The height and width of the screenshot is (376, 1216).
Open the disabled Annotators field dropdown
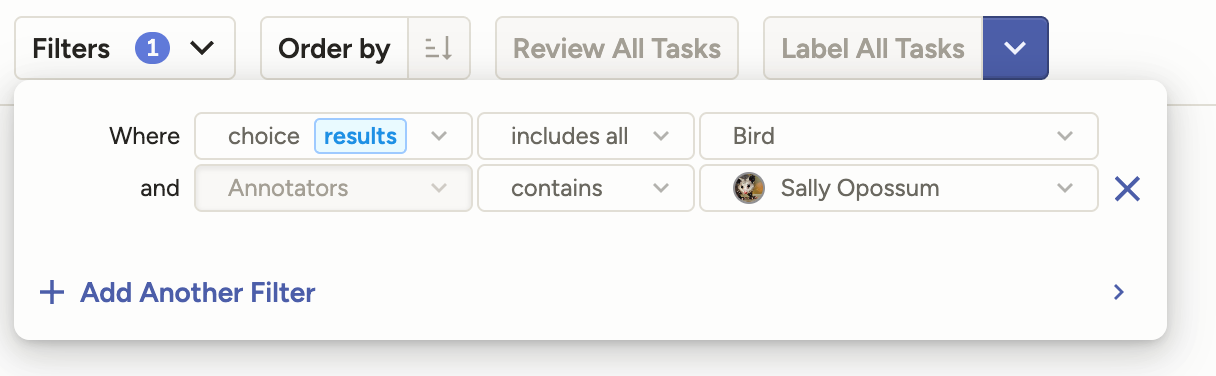pyautogui.click(x=333, y=188)
